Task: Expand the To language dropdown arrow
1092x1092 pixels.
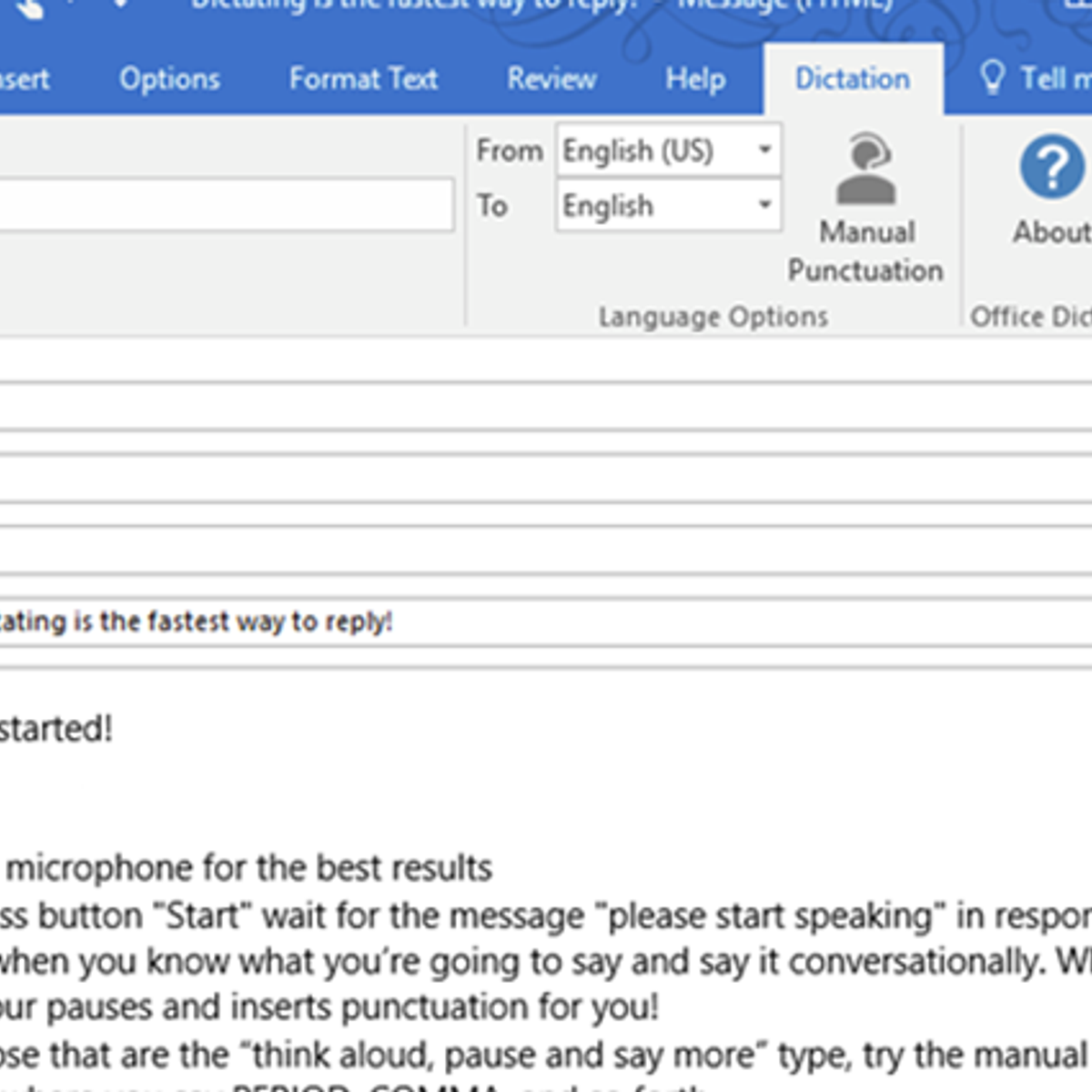Action: (x=765, y=205)
